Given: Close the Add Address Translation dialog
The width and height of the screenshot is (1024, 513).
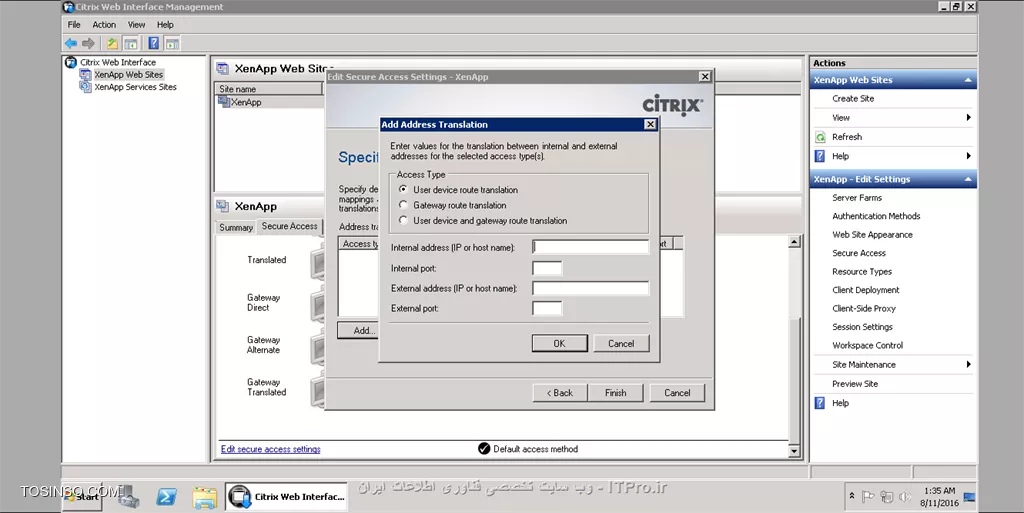Looking at the screenshot, I should point(650,124).
